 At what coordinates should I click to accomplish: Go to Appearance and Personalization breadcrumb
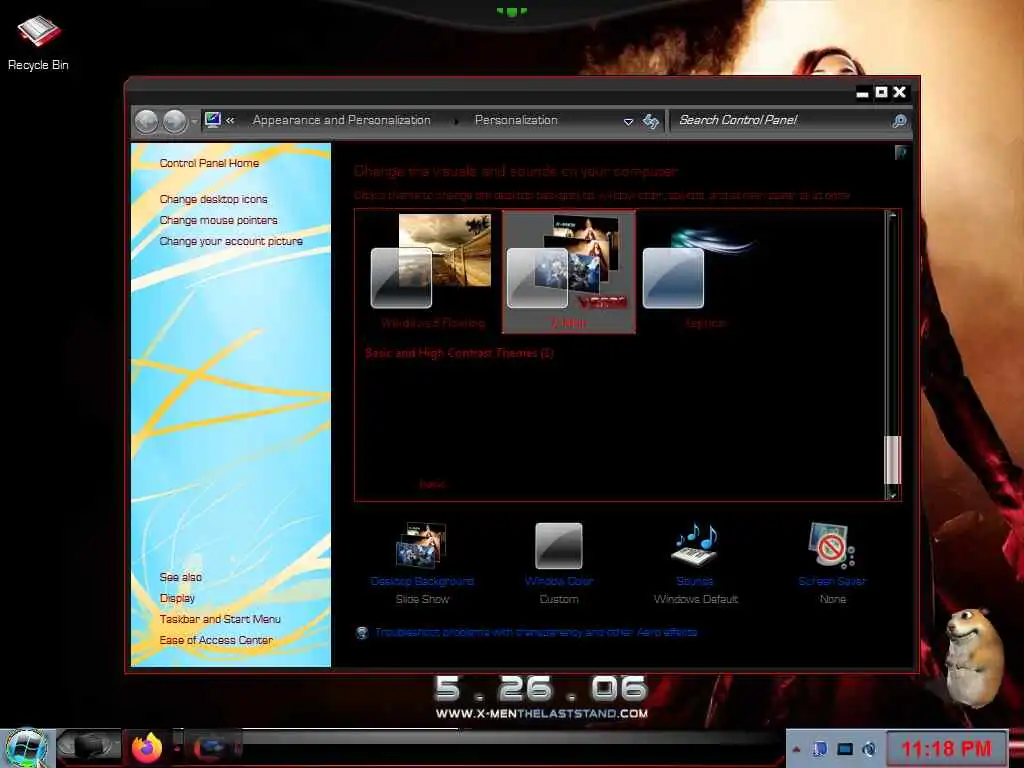click(342, 120)
